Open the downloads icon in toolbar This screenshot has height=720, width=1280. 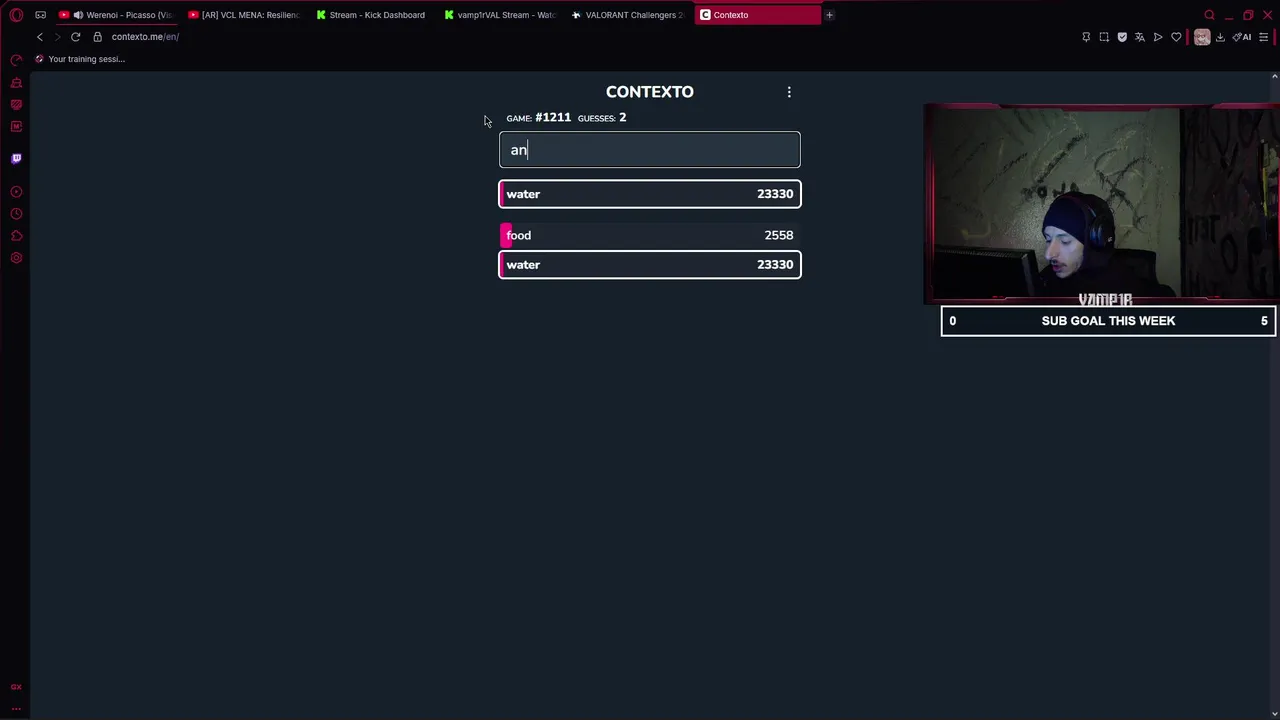tap(1220, 37)
